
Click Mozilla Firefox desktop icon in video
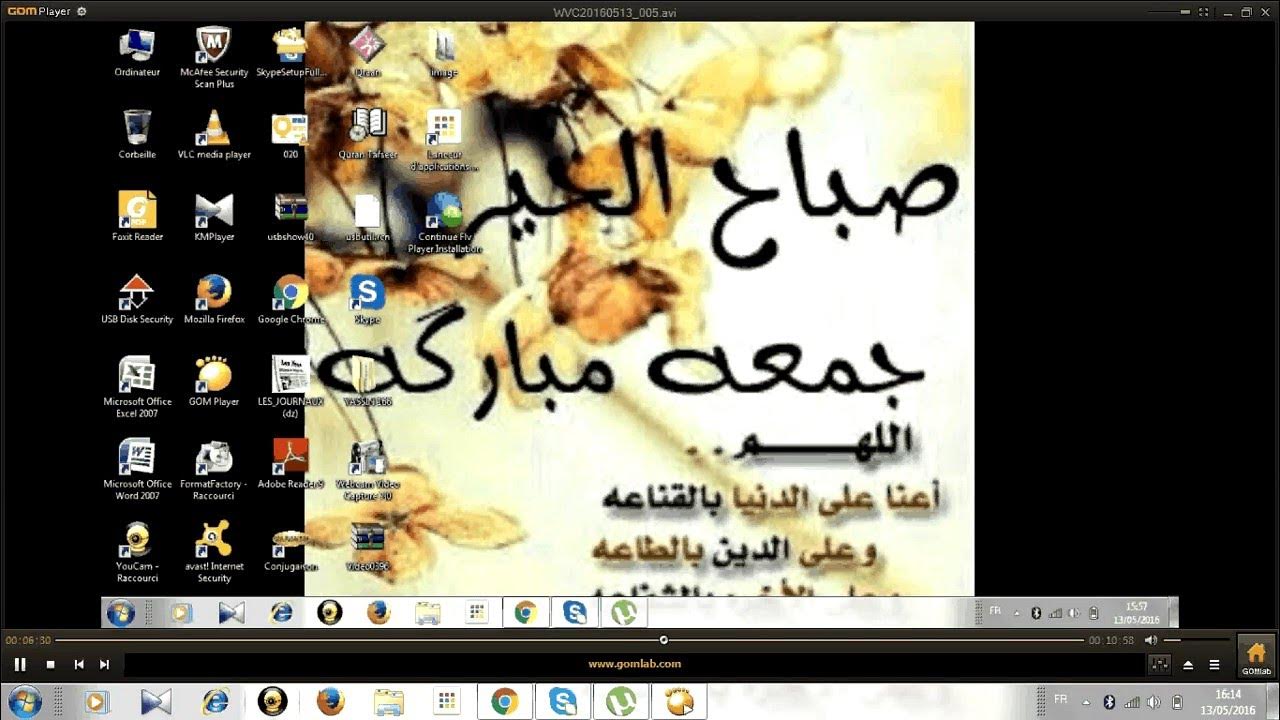214,300
